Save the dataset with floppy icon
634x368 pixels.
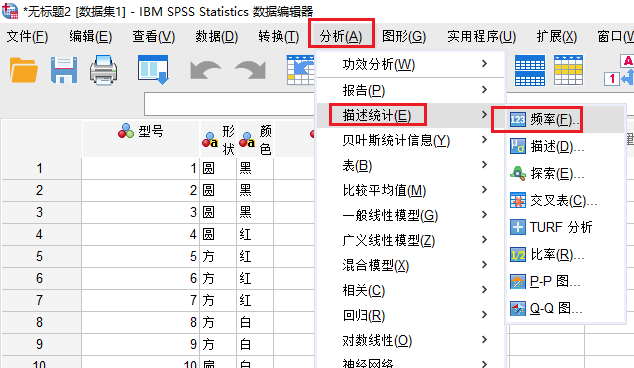64,70
